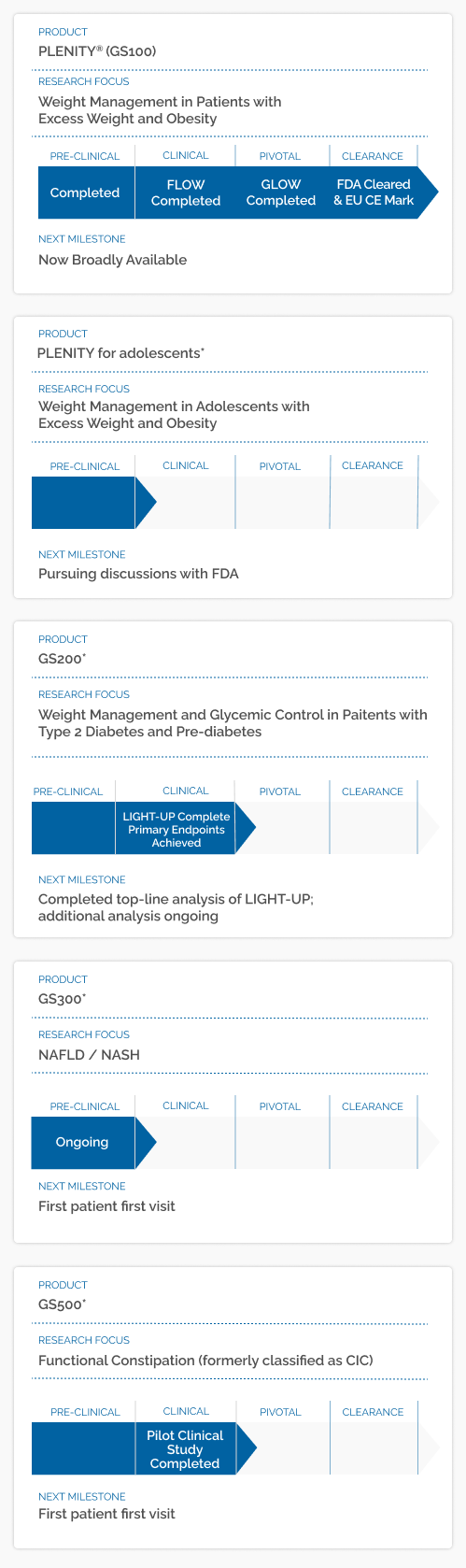Click the PIVOTAL stage label in GS200 card

280,791
